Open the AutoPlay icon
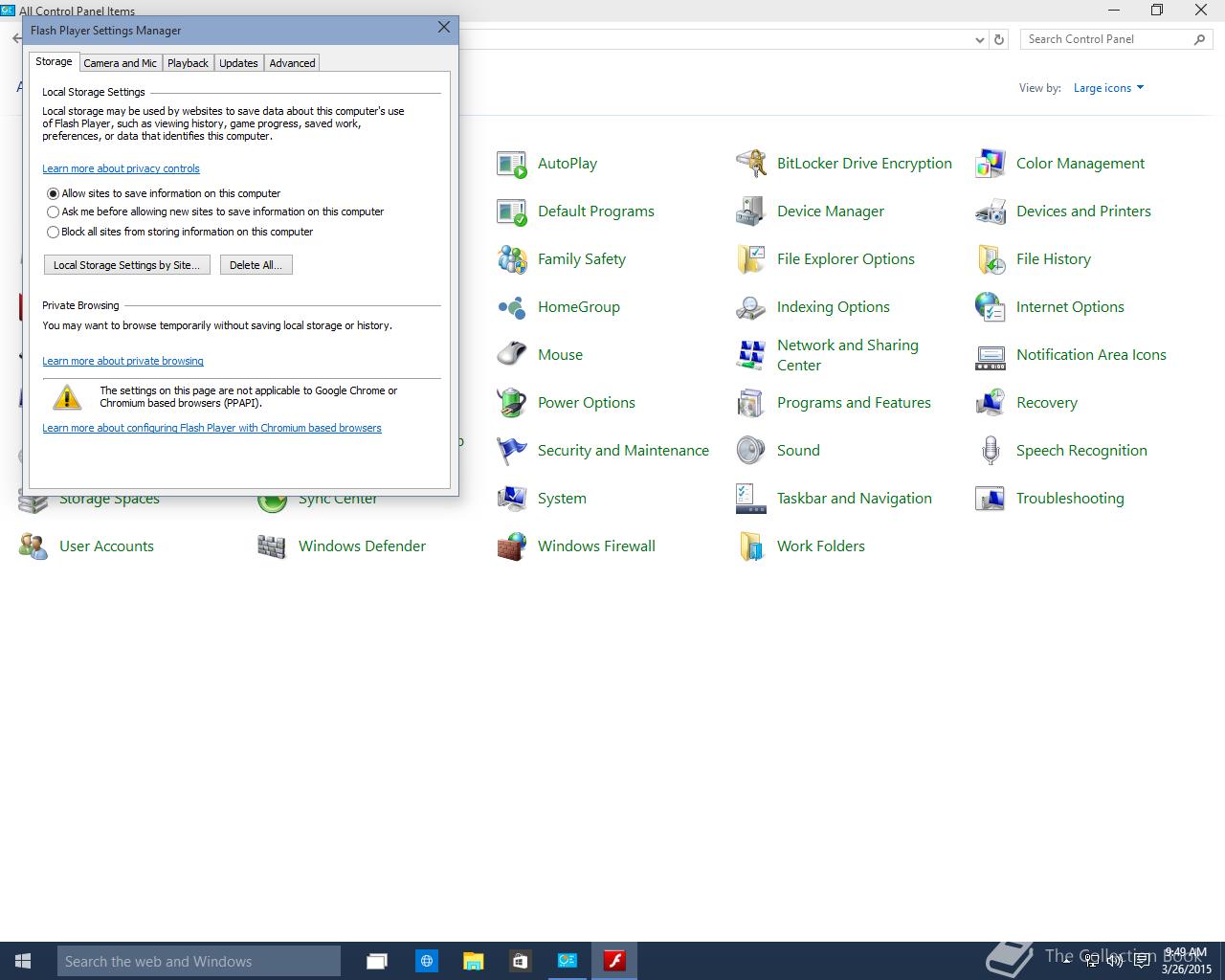 512,164
